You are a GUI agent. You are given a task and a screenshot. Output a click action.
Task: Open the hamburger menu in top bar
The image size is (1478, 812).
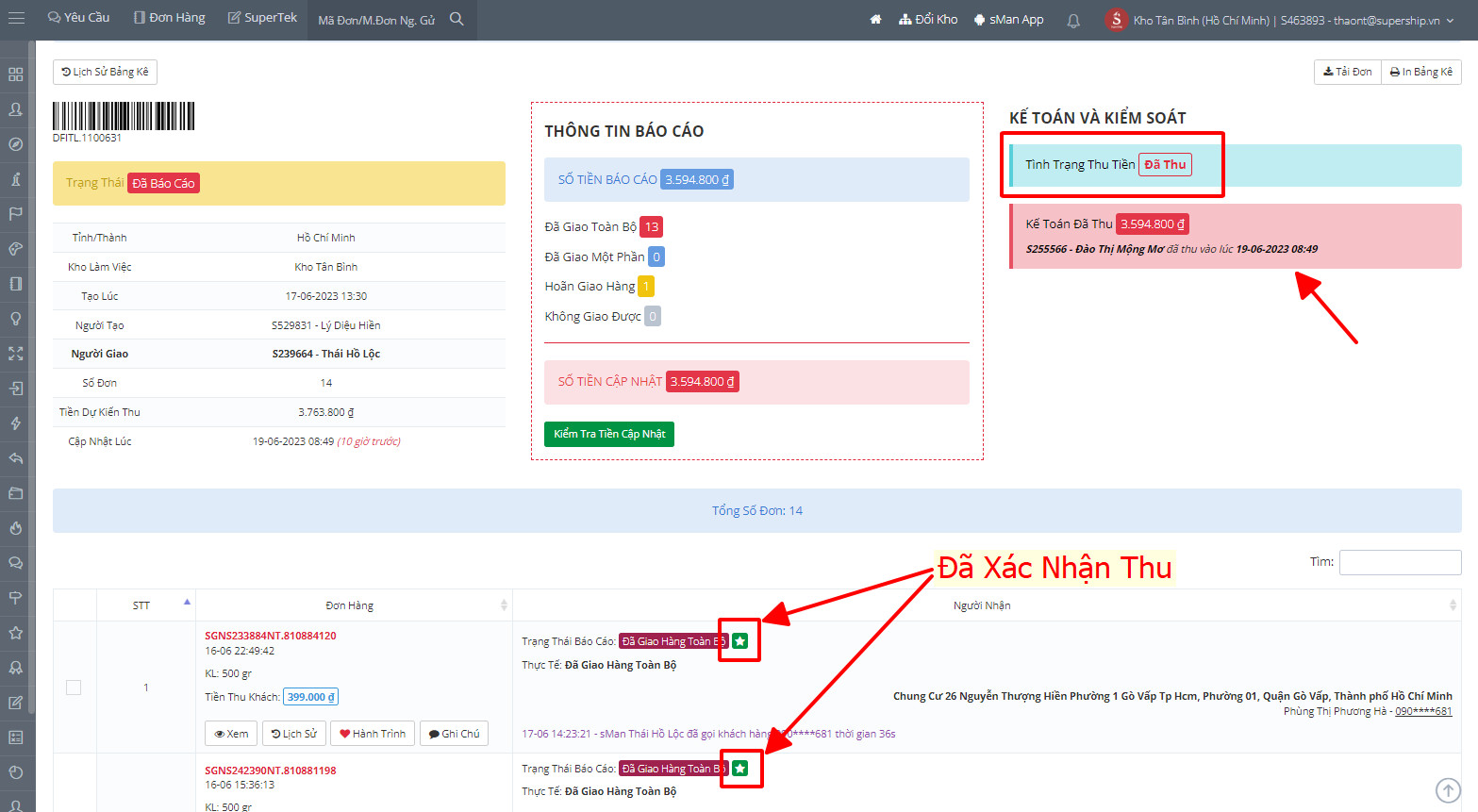[16, 19]
